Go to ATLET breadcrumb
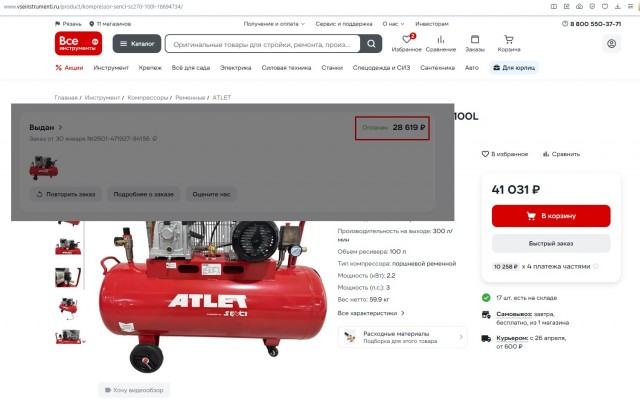This screenshot has height=408, width=640. point(222,98)
